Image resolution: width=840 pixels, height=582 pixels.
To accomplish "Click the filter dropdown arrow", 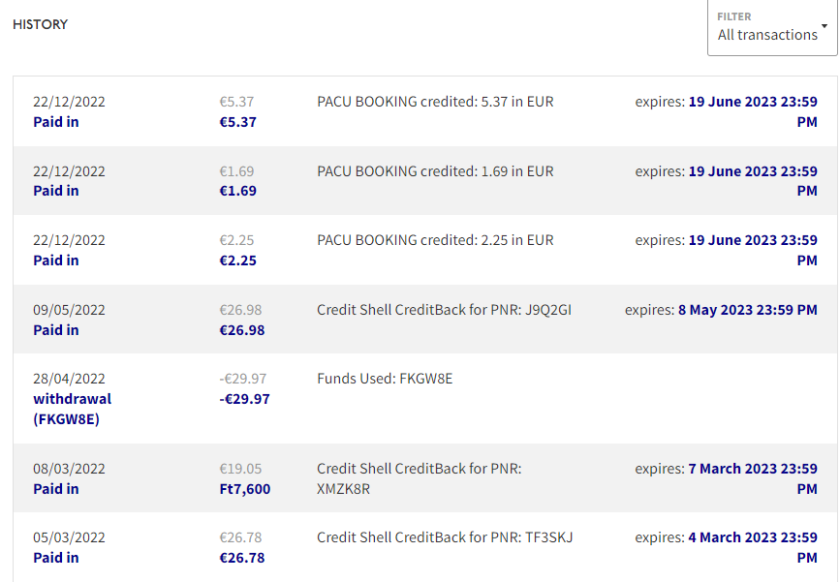I will point(824,26).
